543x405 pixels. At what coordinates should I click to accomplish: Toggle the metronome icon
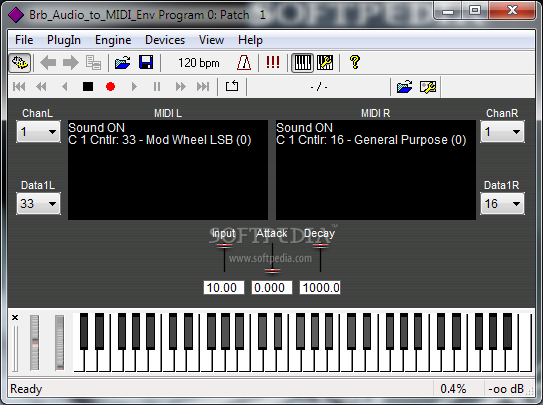coord(244,63)
